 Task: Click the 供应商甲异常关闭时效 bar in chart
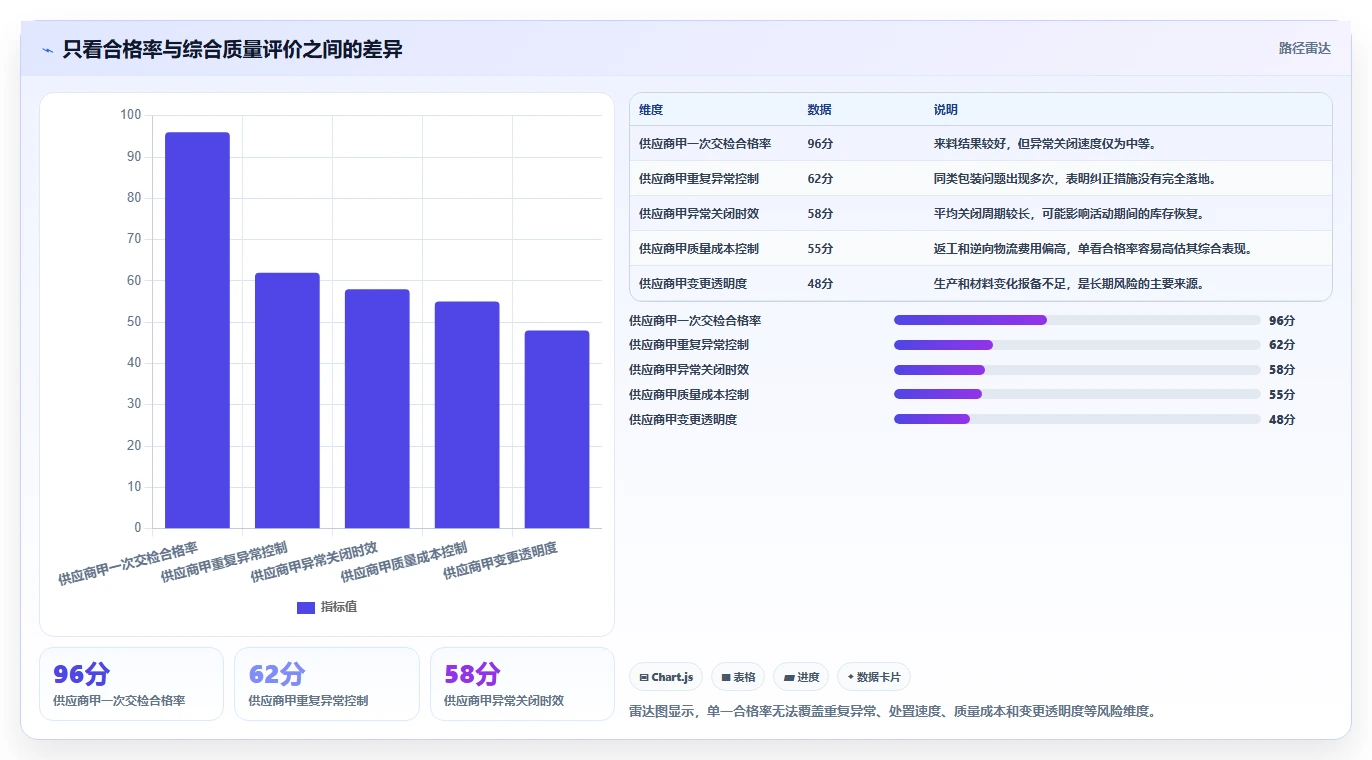coord(377,408)
